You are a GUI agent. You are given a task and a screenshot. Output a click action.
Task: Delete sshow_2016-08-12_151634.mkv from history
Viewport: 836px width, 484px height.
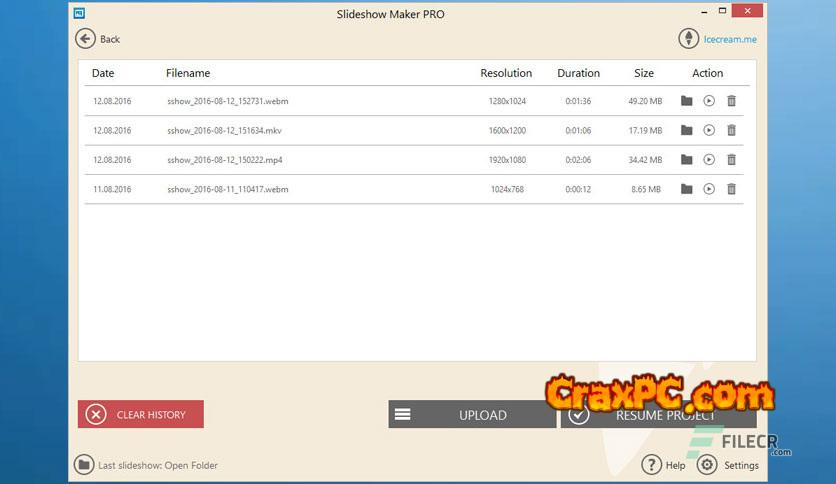732,130
